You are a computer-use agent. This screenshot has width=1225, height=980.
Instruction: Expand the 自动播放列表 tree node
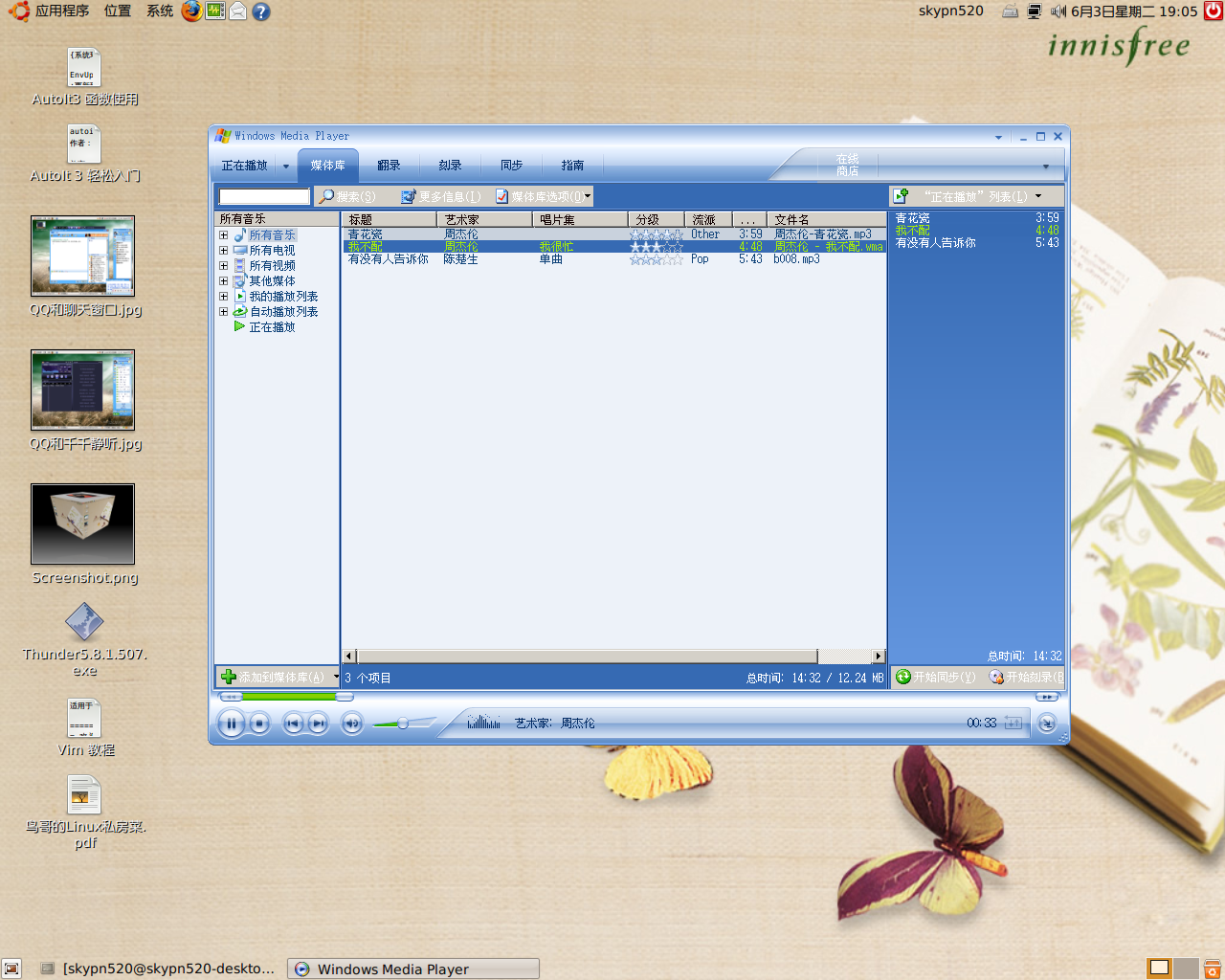tap(223, 312)
